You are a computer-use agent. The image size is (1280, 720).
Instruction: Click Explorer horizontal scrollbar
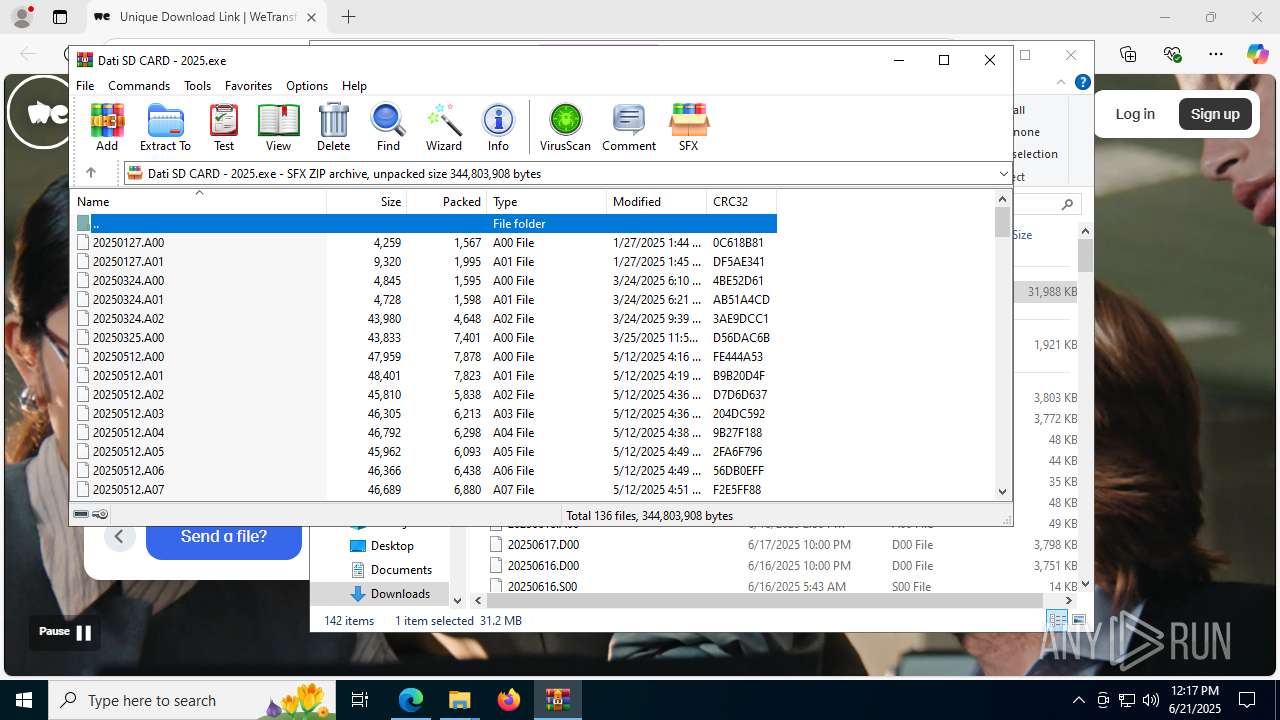765,600
